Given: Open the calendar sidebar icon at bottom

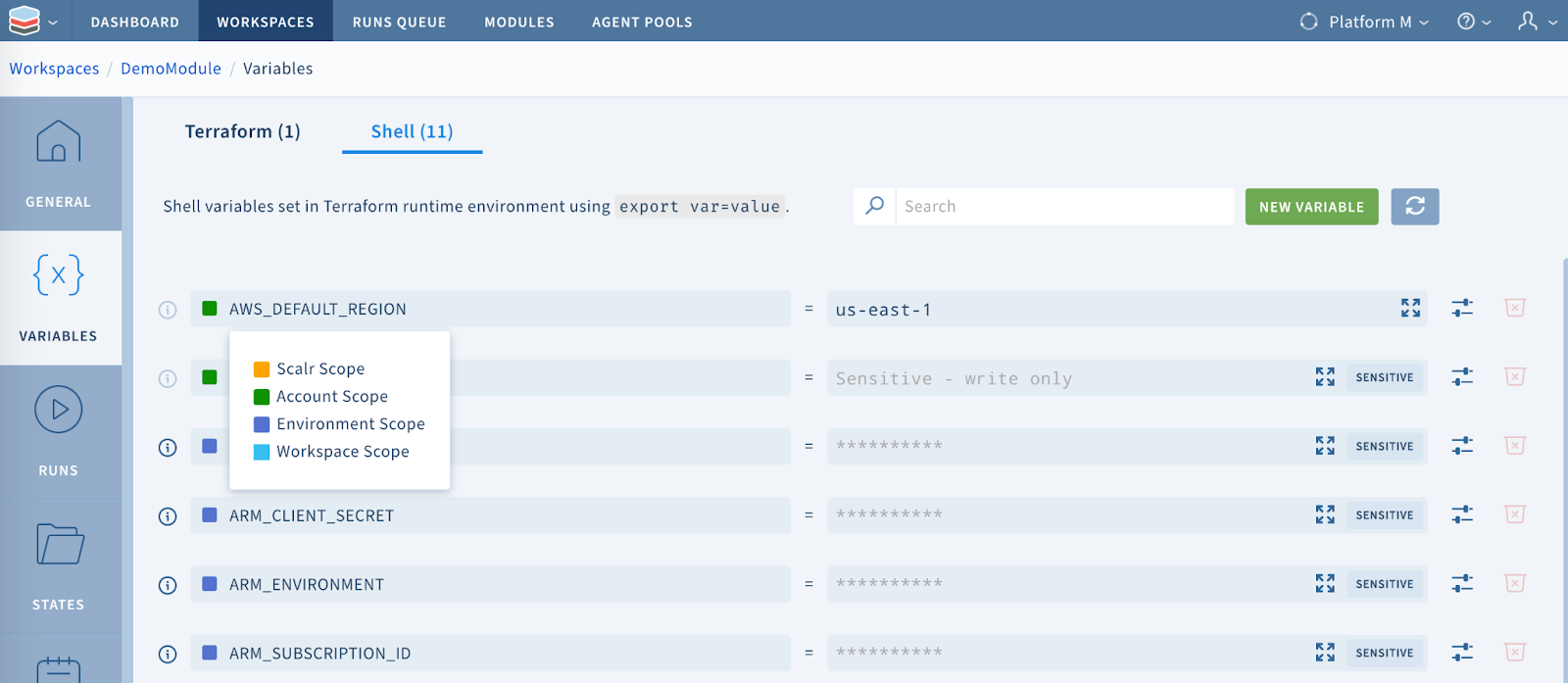Looking at the screenshot, I should [59, 668].
